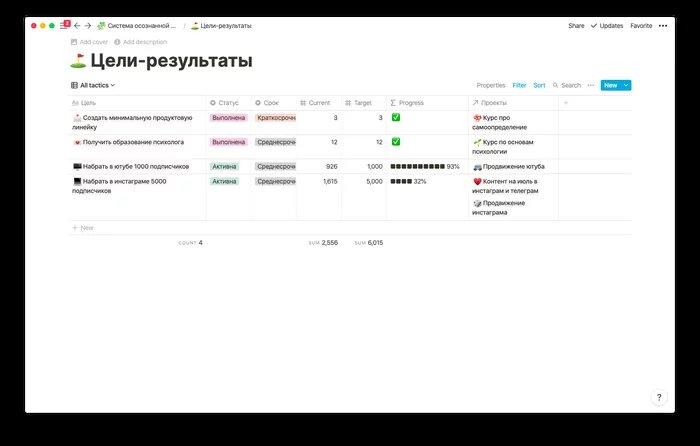The image size is (700, 446).
Task: Open row Набрать в ютубе 1000 подписчиков
Action: click(x=131, y=167)
